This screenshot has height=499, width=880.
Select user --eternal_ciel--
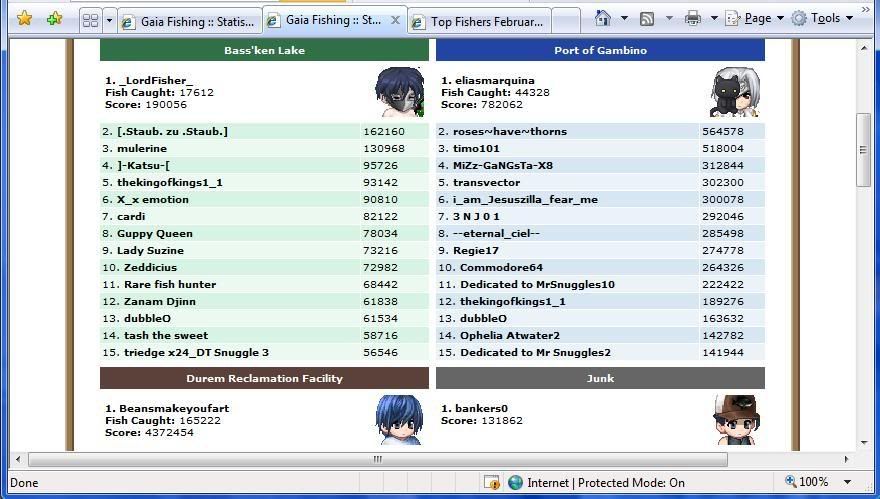(496, 234)
